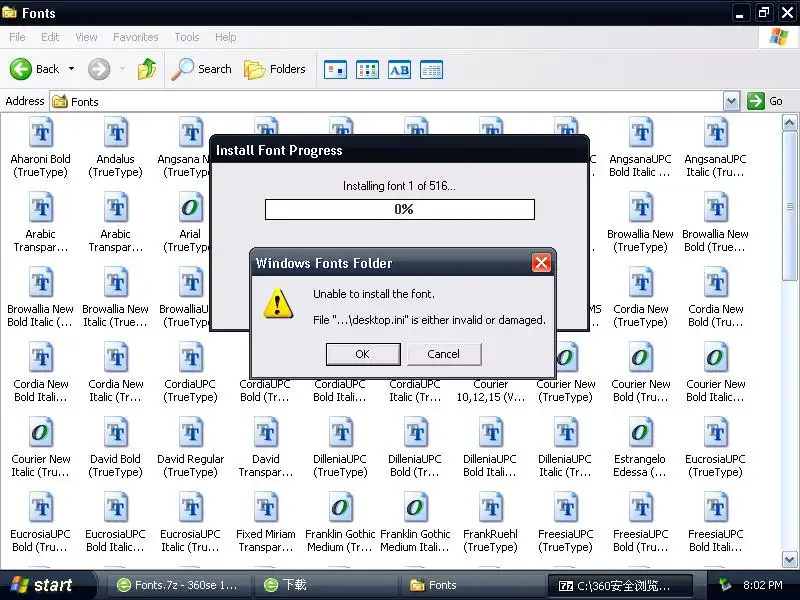Open Search in the toolbar

tap(202, 69)
